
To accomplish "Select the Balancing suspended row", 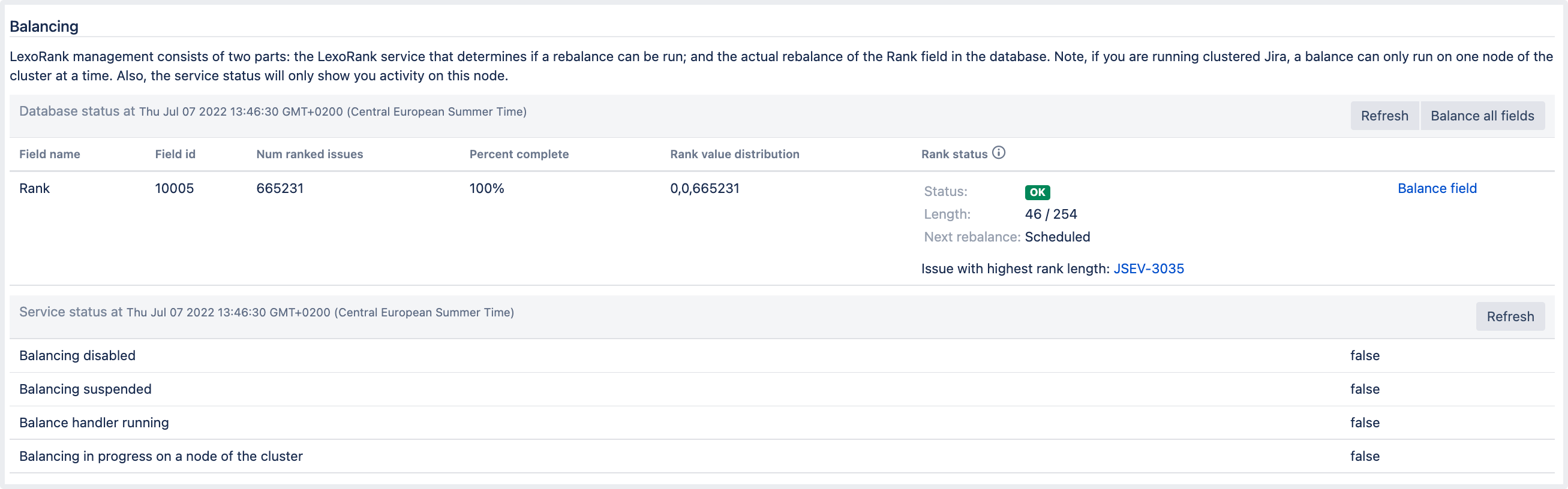I will pyautogui.click(x=85, y=389).
